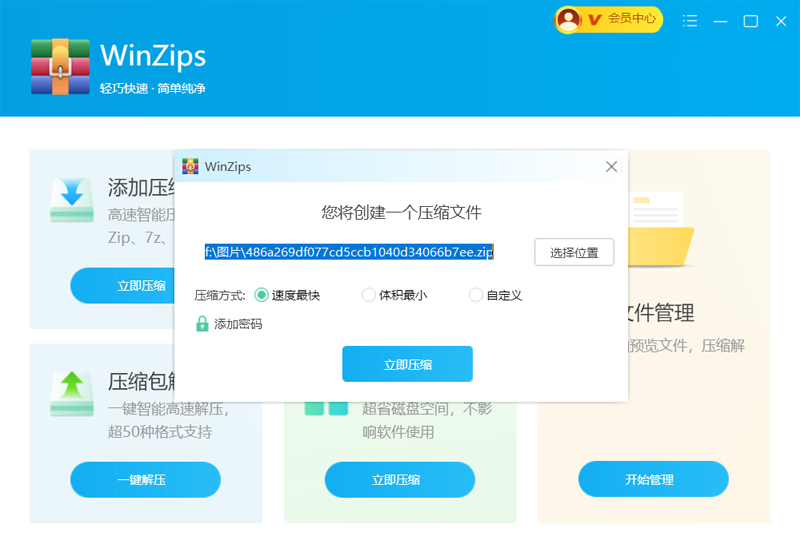Open the 会员中心 member center badge

pos(608,19)
